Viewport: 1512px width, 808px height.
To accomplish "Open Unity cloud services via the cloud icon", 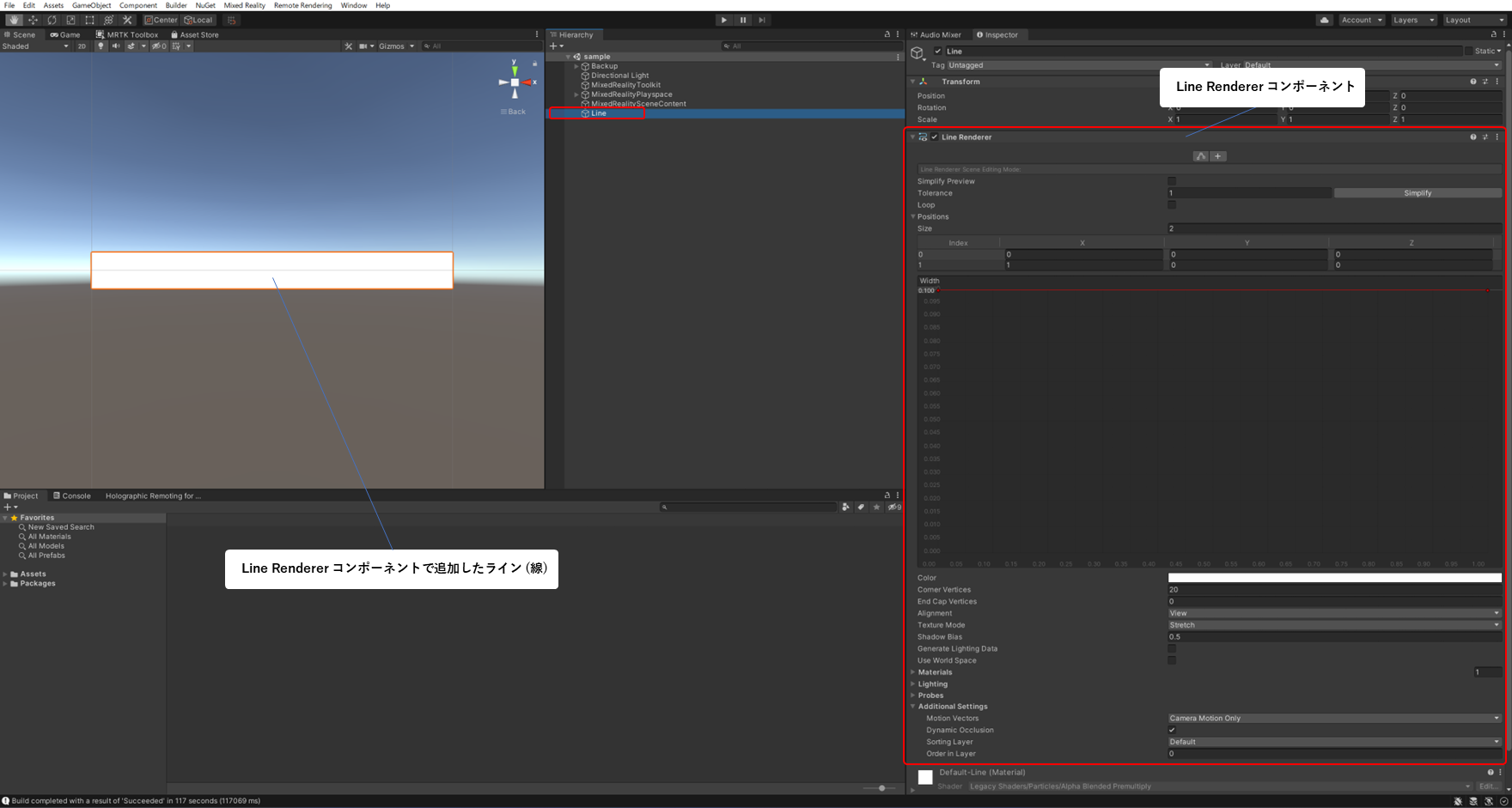I will pyautogui.click(x=1324, y=19).
